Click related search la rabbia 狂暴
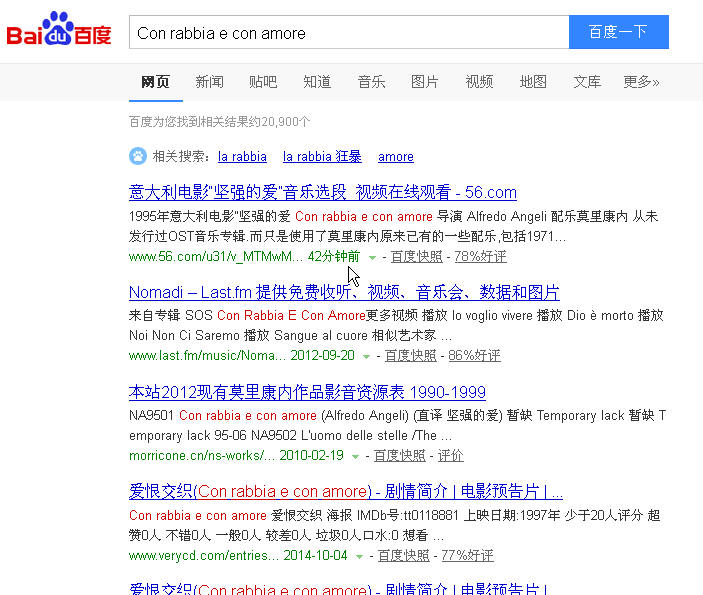 point(322,156)
